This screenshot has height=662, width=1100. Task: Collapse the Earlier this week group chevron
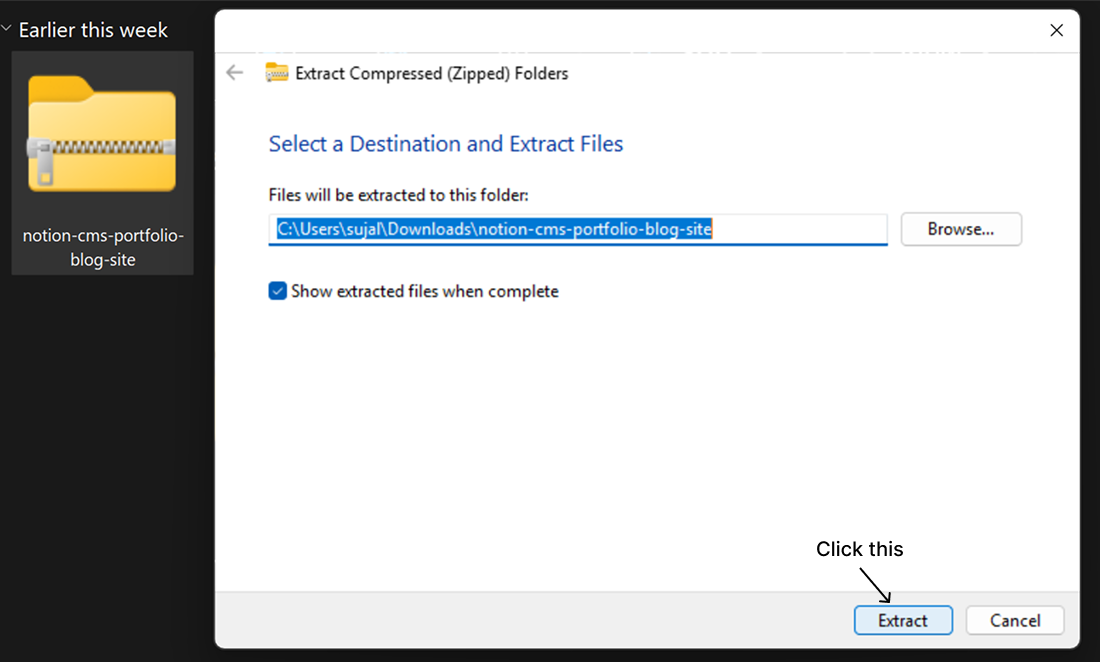[6, 29]
